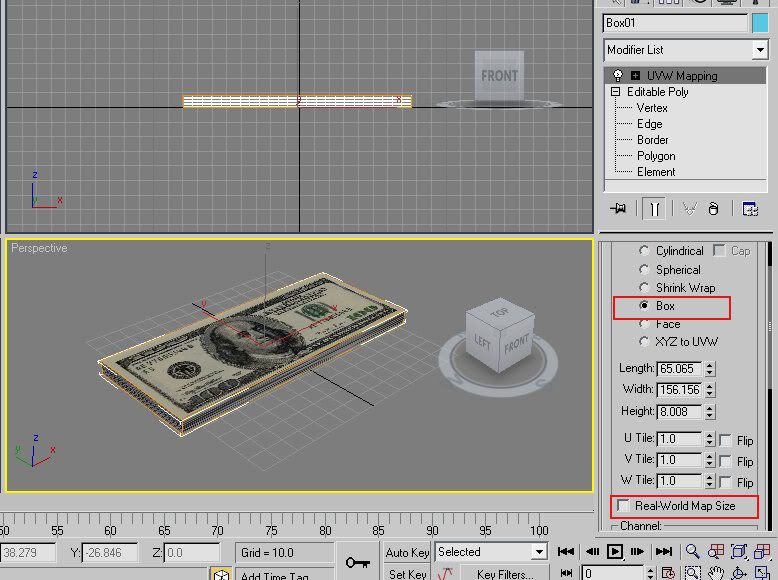Click the W Tile spinner arrows
This screenshot has width=778, height=580.
pos(710,481)
